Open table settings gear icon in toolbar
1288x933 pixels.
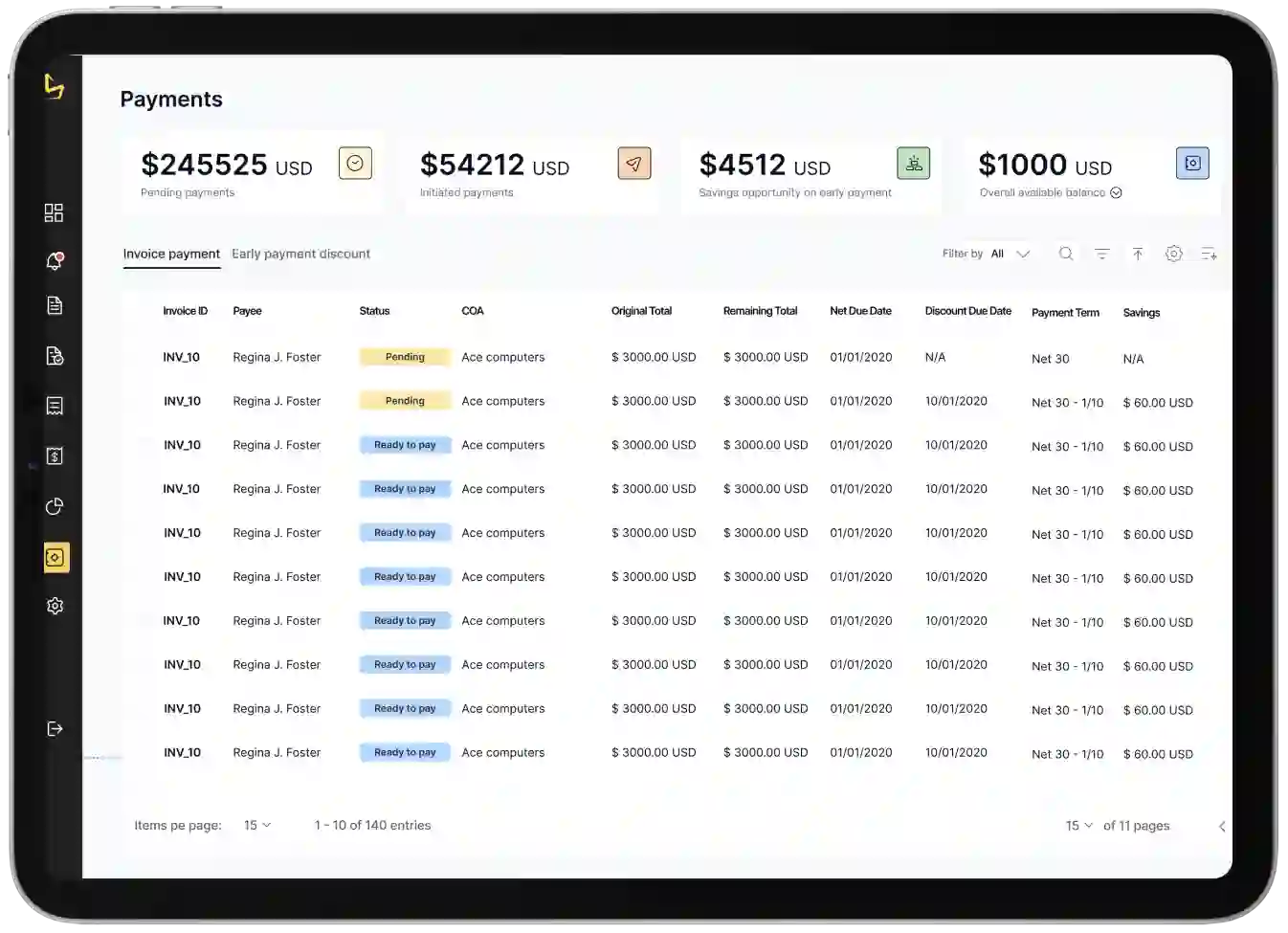(1173, 254)
